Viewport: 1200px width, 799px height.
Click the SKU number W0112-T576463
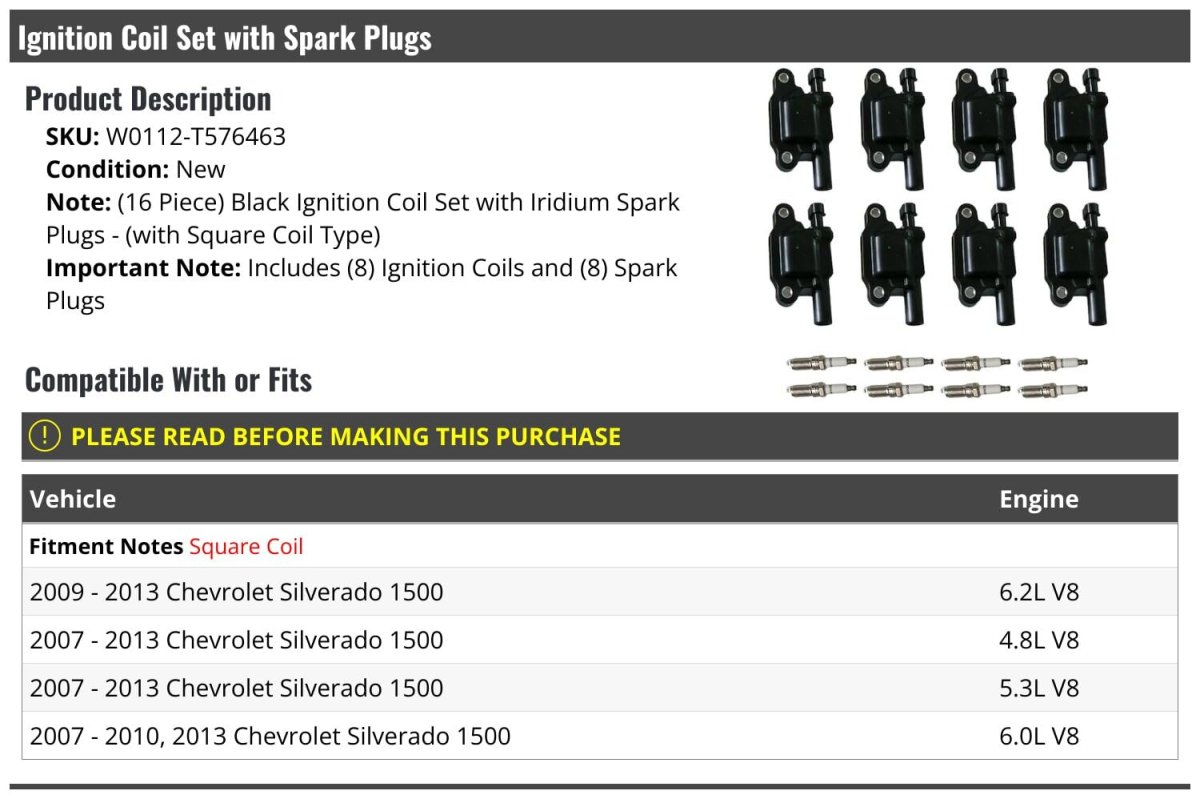(195, 137)
